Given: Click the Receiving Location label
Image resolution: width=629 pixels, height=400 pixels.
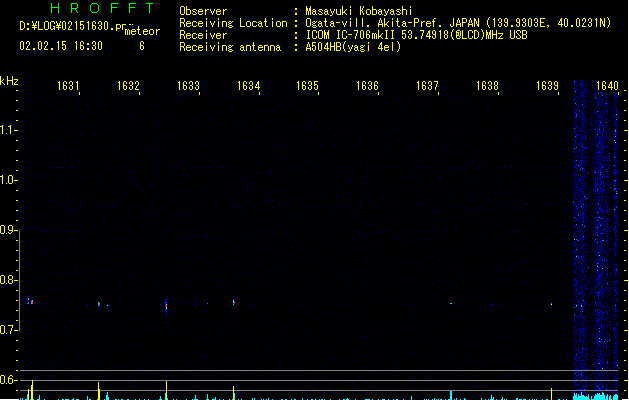Looking at the screenshot, I should 233,23.
